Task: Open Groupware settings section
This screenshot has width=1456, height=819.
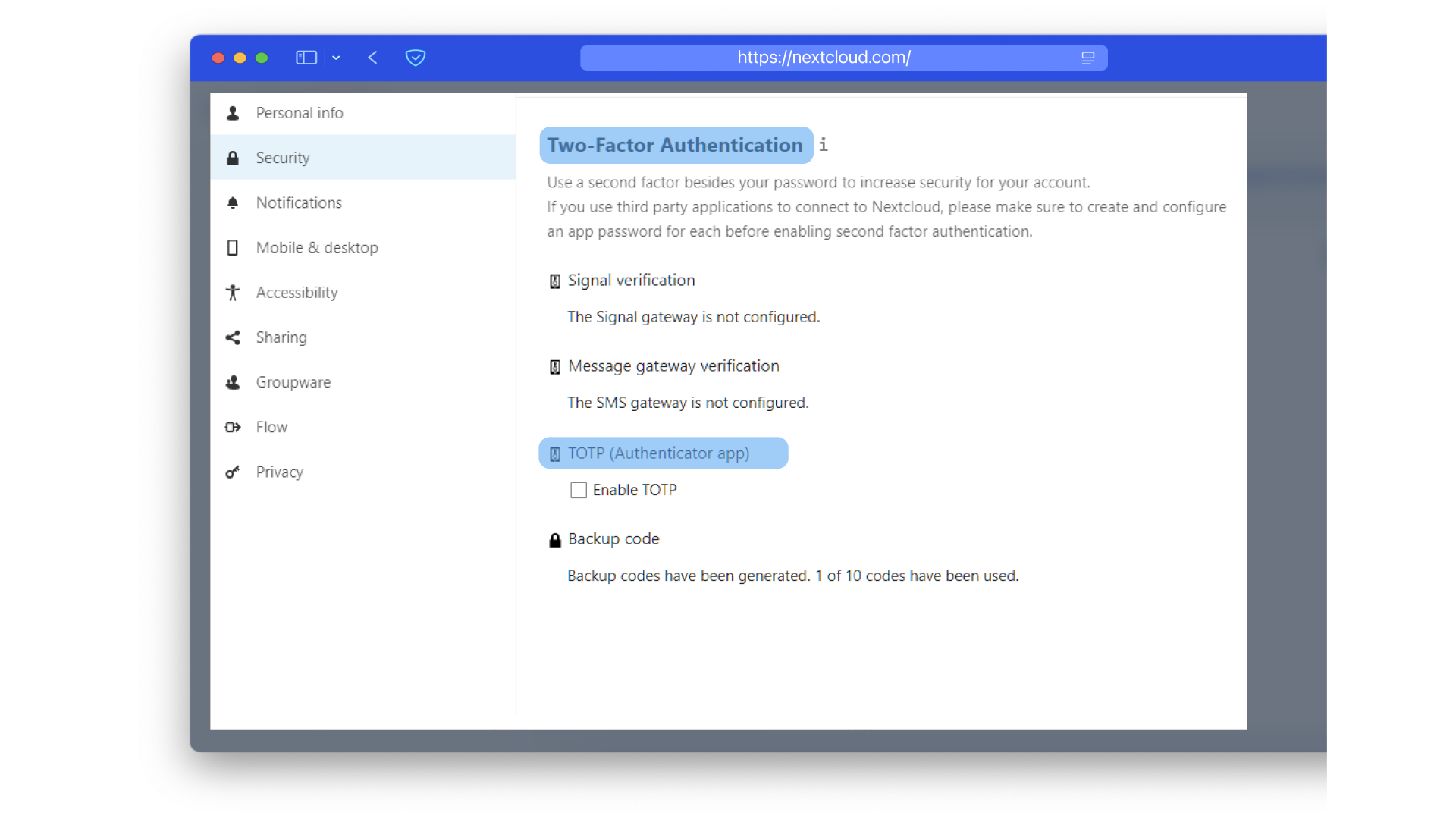Action: (x=362, y=382)
